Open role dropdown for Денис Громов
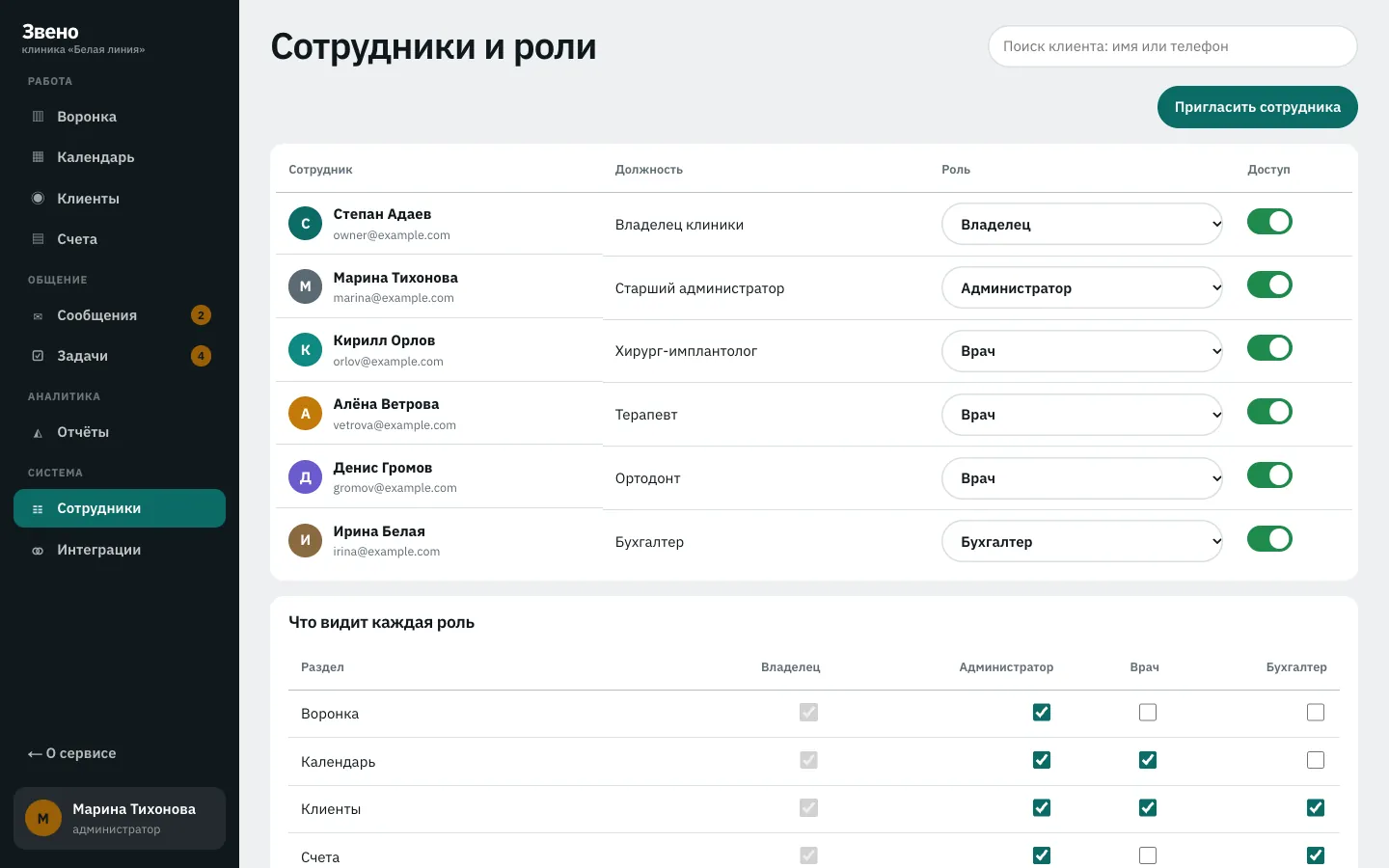The image size is (1389, 868). 1082,478
